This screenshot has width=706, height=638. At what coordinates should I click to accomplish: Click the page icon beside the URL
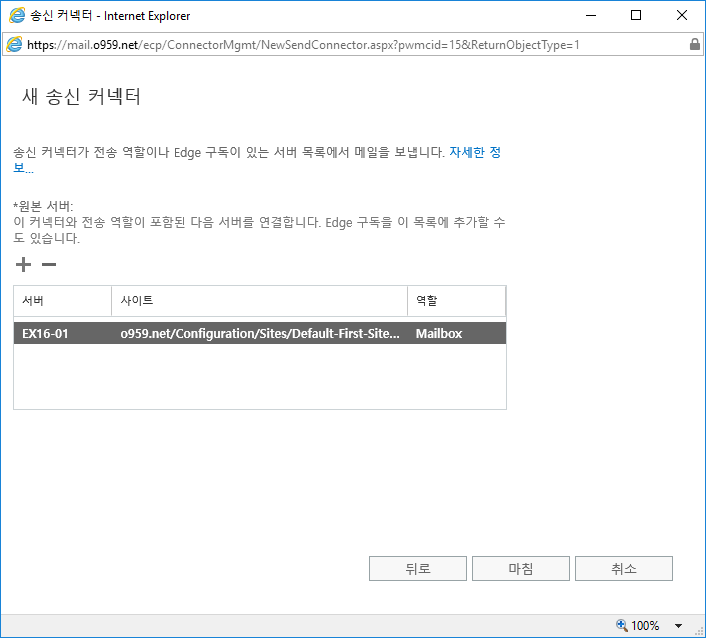pos(14,44)
